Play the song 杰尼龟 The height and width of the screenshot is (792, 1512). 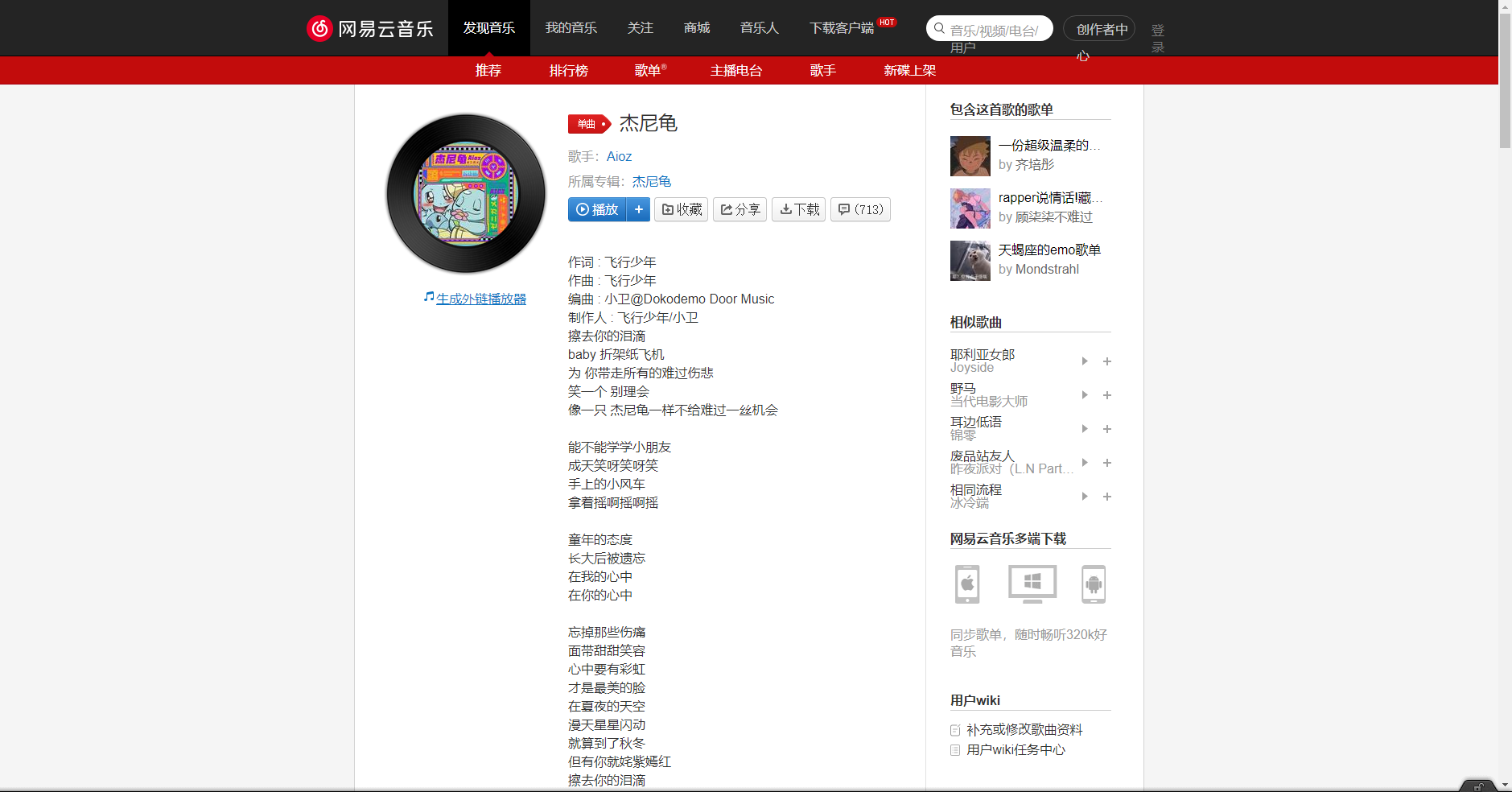596,209
